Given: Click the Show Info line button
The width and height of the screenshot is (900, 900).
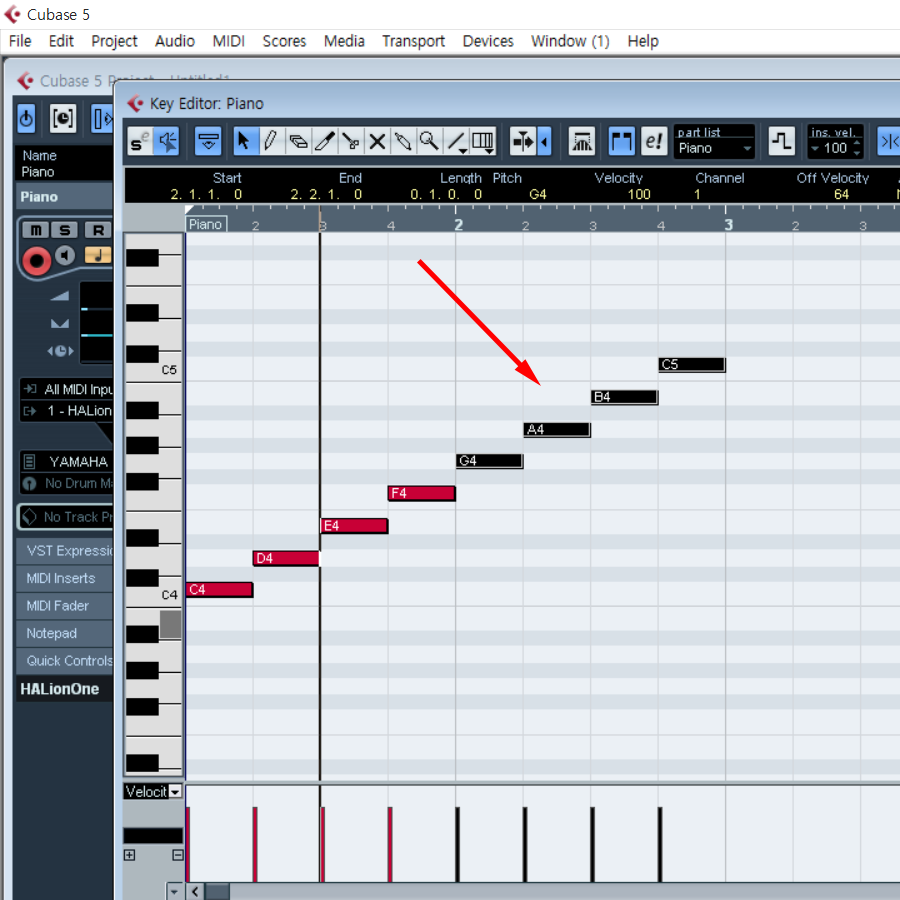Looking at the screenshot, I should 208,141.
